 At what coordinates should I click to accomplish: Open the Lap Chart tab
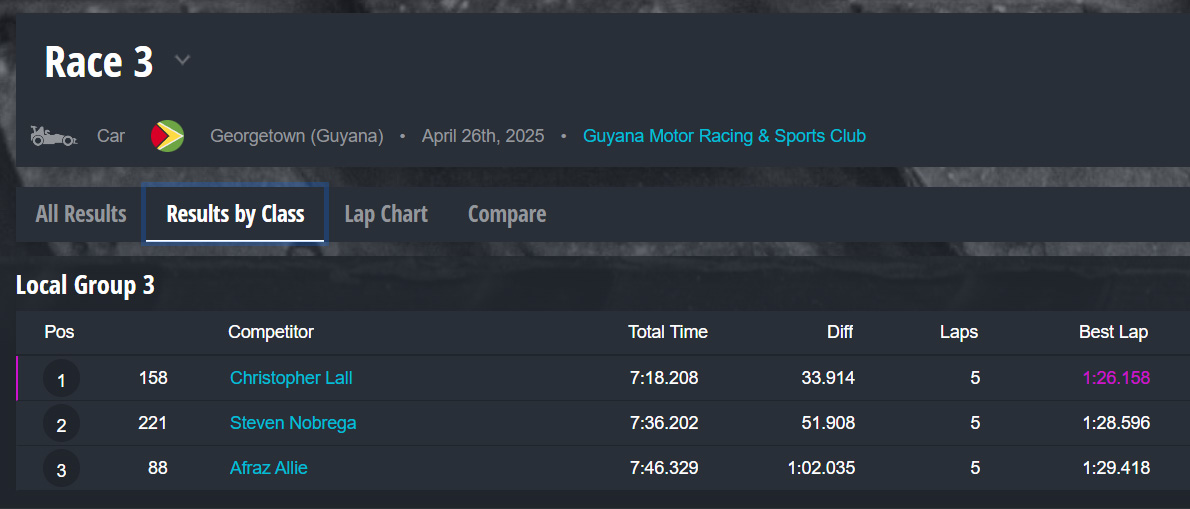pyautogui.click(x=386, y=214)
